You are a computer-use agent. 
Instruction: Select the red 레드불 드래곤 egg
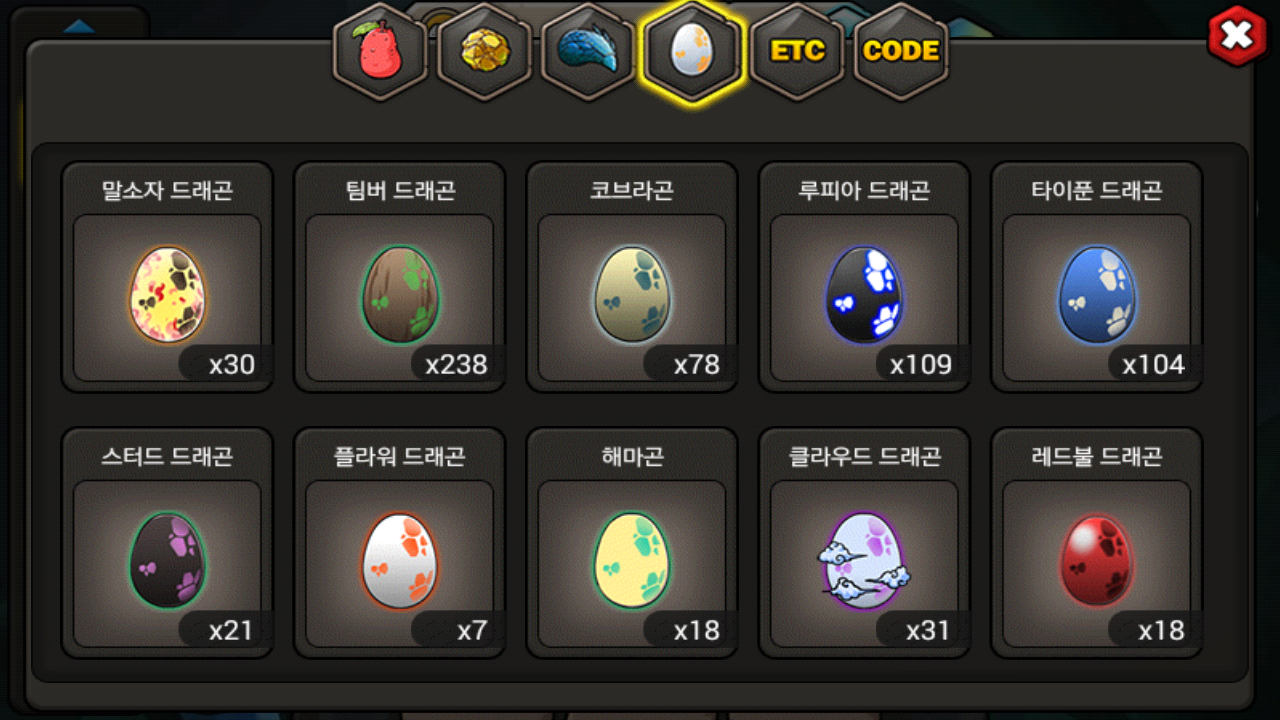(x=1096, y=561)
